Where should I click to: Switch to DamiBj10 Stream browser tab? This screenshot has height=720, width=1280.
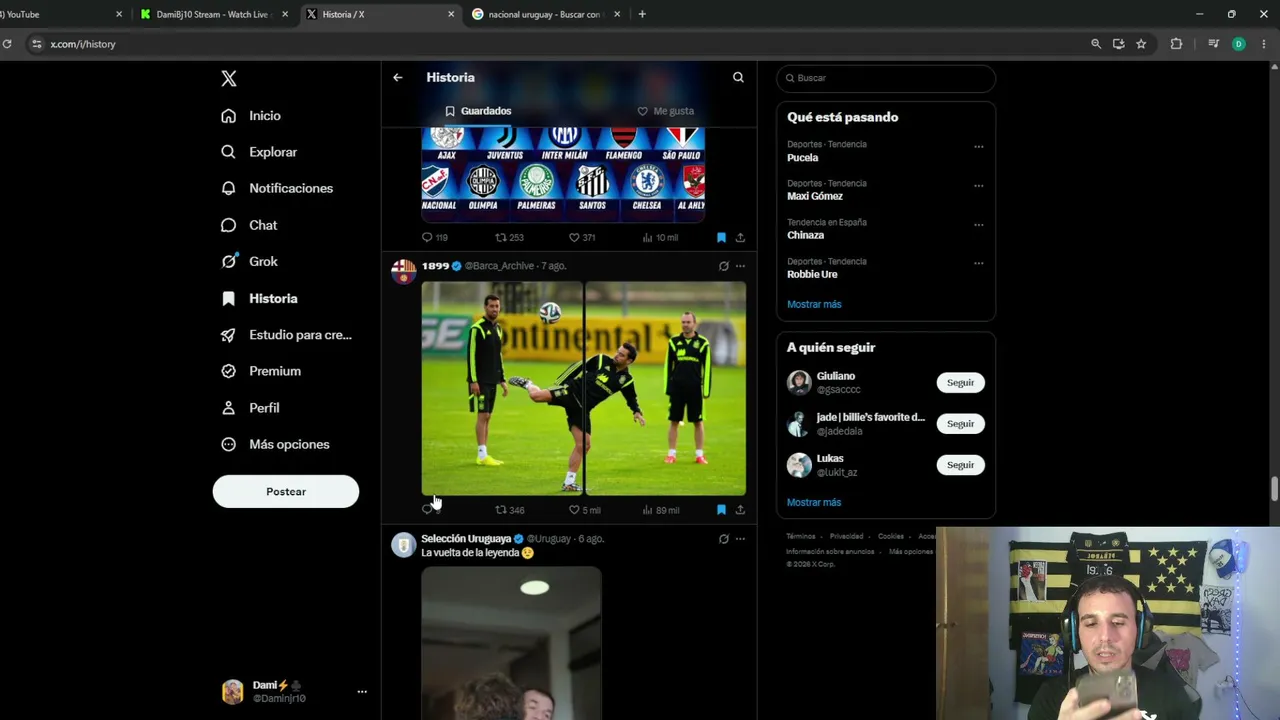pyautogui.click(x=213, y=14)
